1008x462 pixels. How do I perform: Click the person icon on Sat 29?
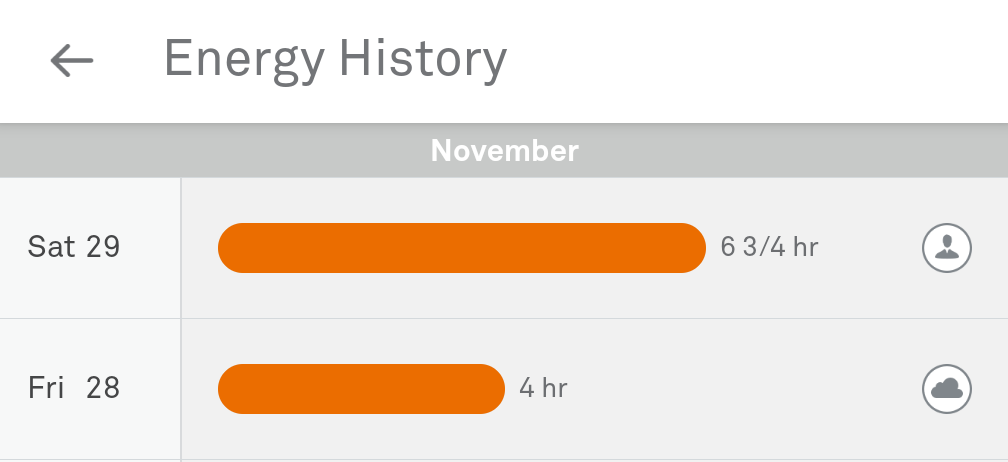pos(946,248)
